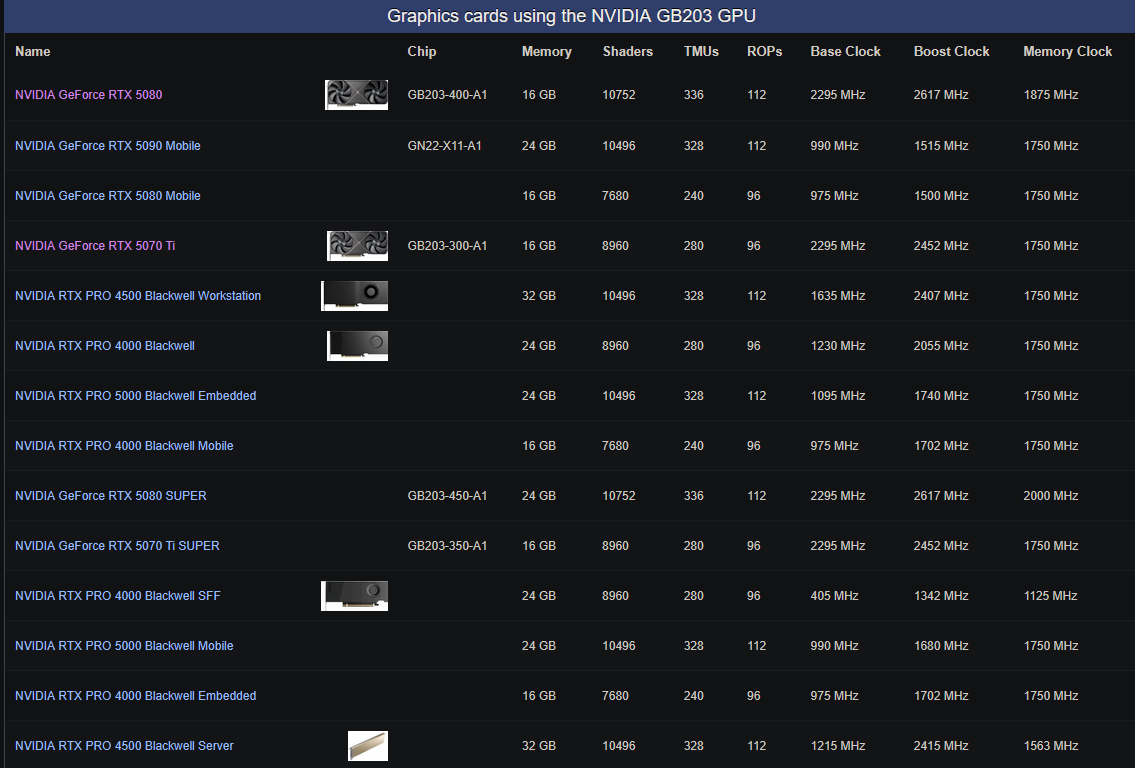Open NVIDIA GeForce RTX 5090 Mobile link
The height and width of the screenshot is (768, 1135).
pyautogui.click(x=108, y=145)
